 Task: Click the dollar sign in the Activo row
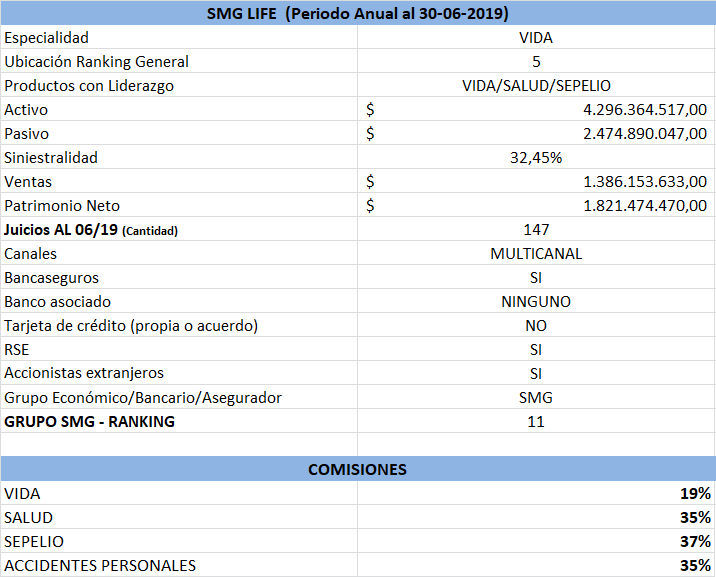370,110
